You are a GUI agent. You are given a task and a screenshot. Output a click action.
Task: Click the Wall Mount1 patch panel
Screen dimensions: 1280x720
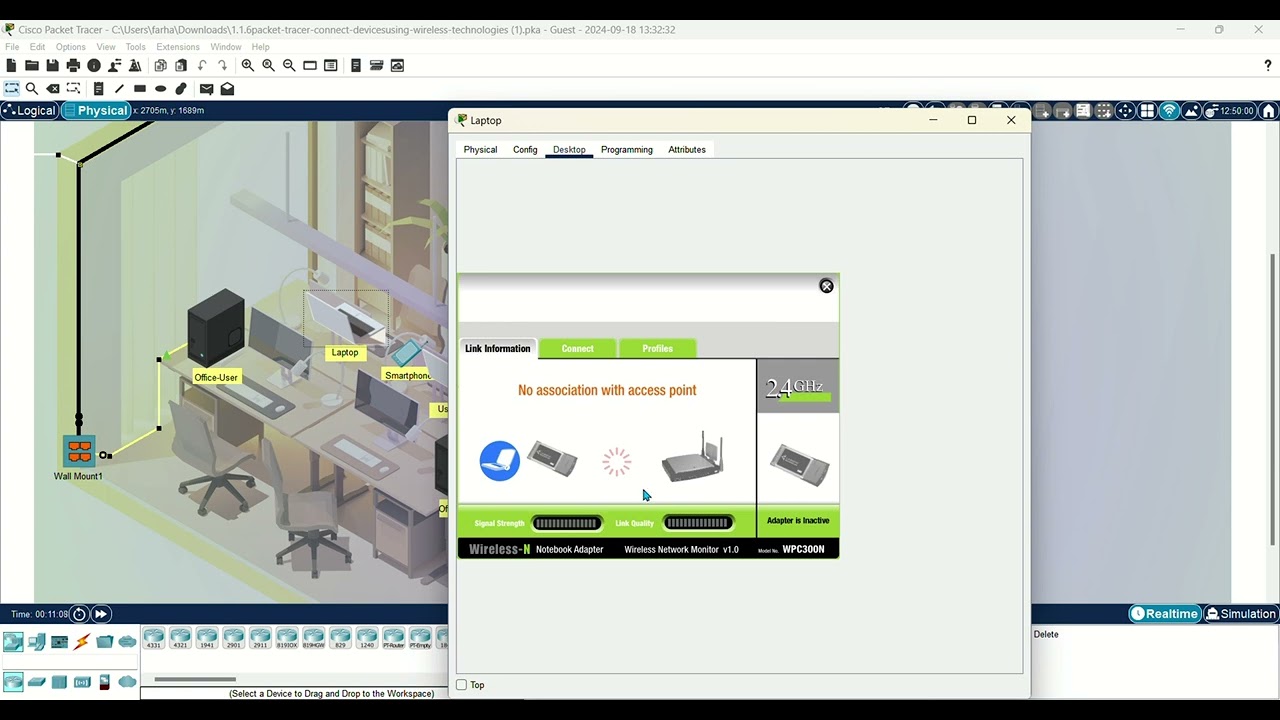click(x=79, y=451)
